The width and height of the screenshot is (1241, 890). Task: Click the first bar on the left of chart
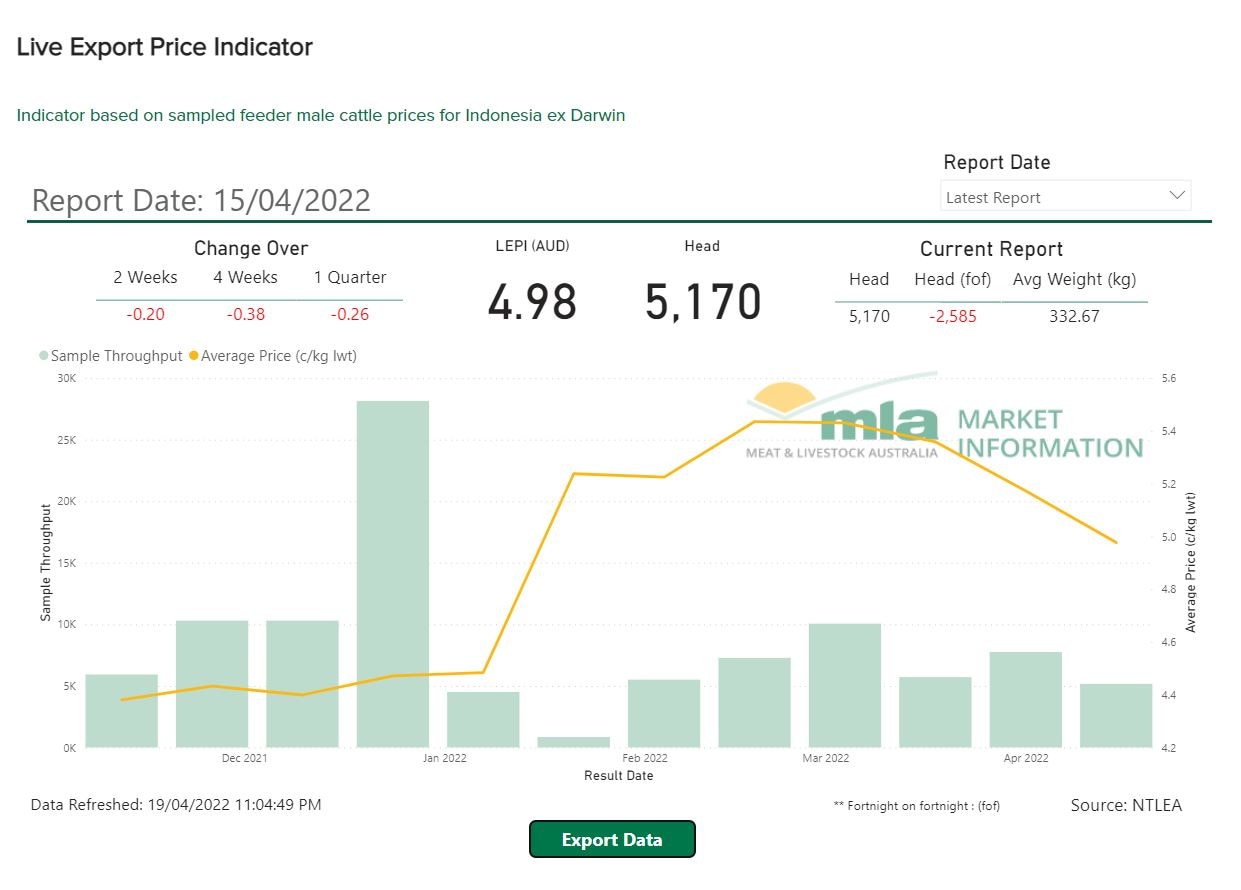pyautogui.click(x=121, y=710)
